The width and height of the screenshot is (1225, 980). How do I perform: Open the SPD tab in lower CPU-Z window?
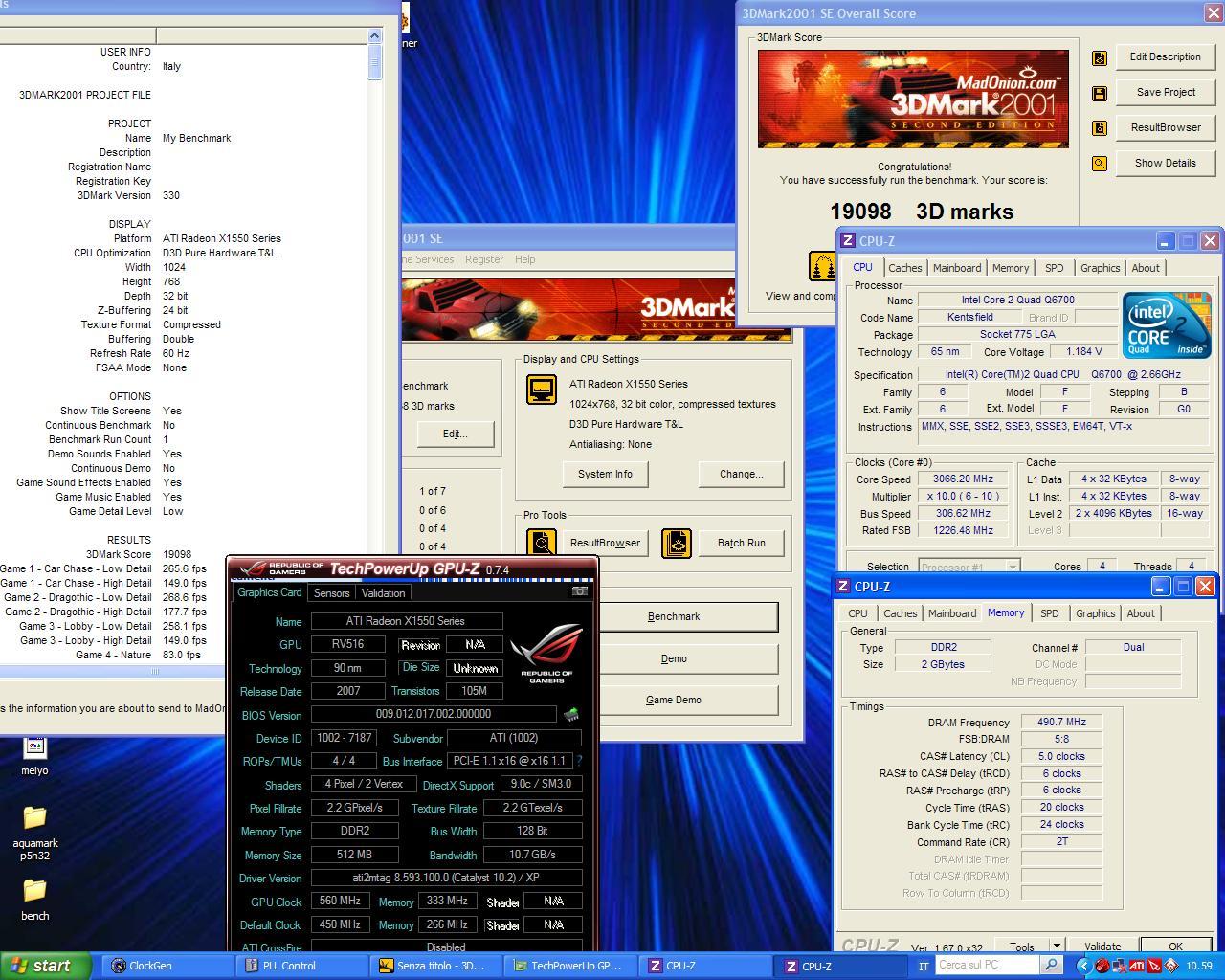[1049, 613]
